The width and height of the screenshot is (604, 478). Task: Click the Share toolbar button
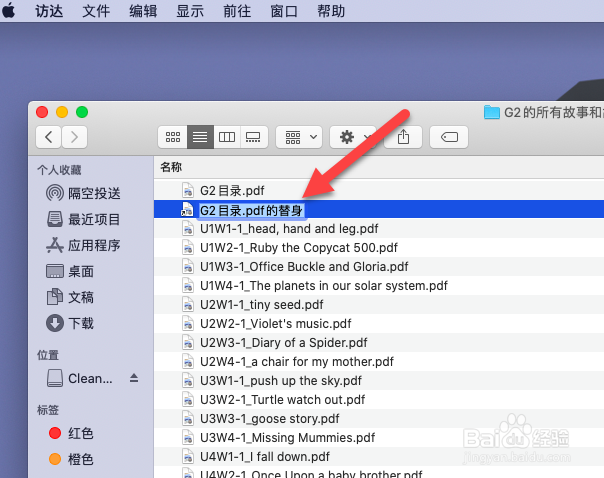(403, 137)
